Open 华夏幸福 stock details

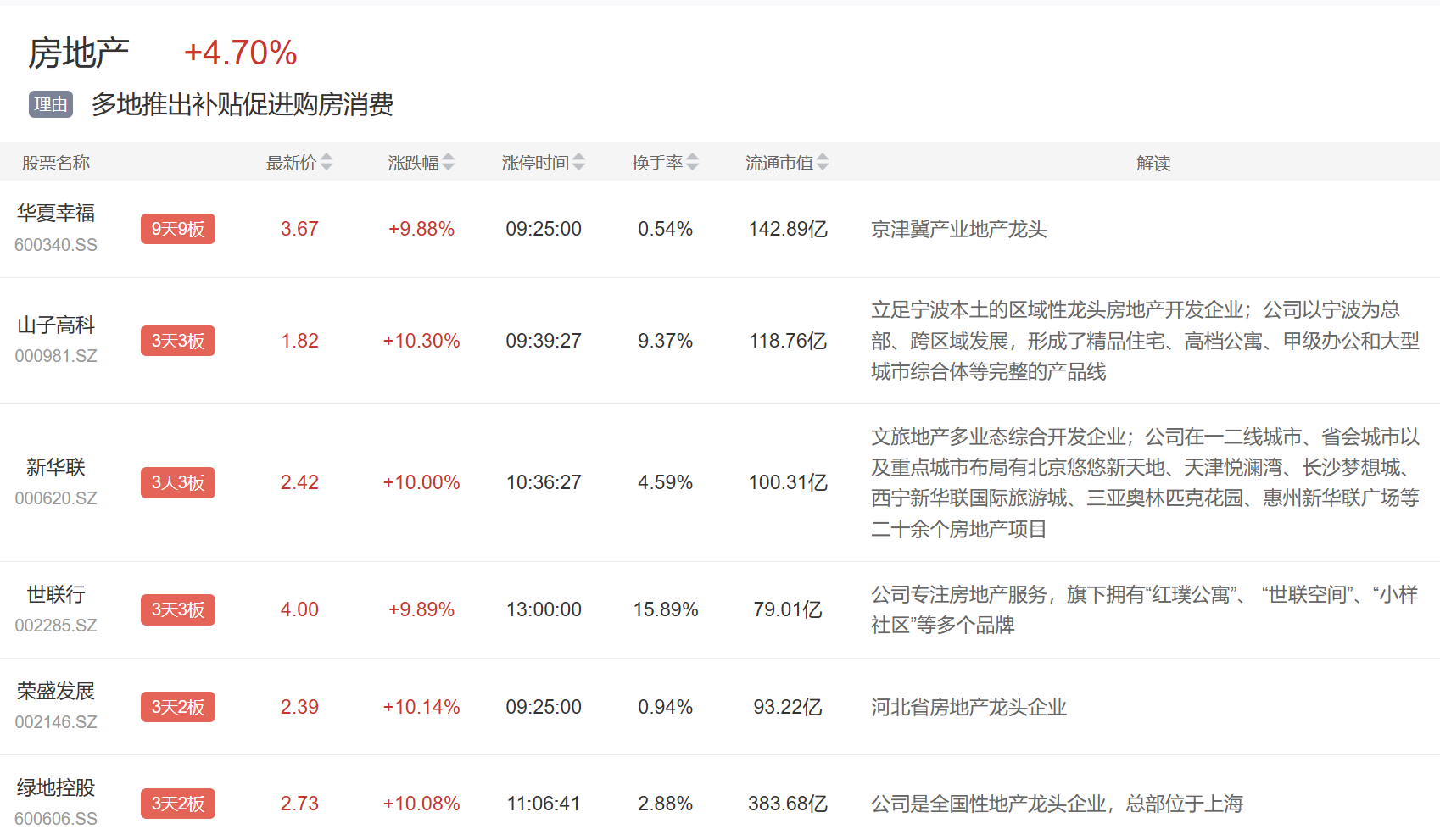tap(56, 214)
